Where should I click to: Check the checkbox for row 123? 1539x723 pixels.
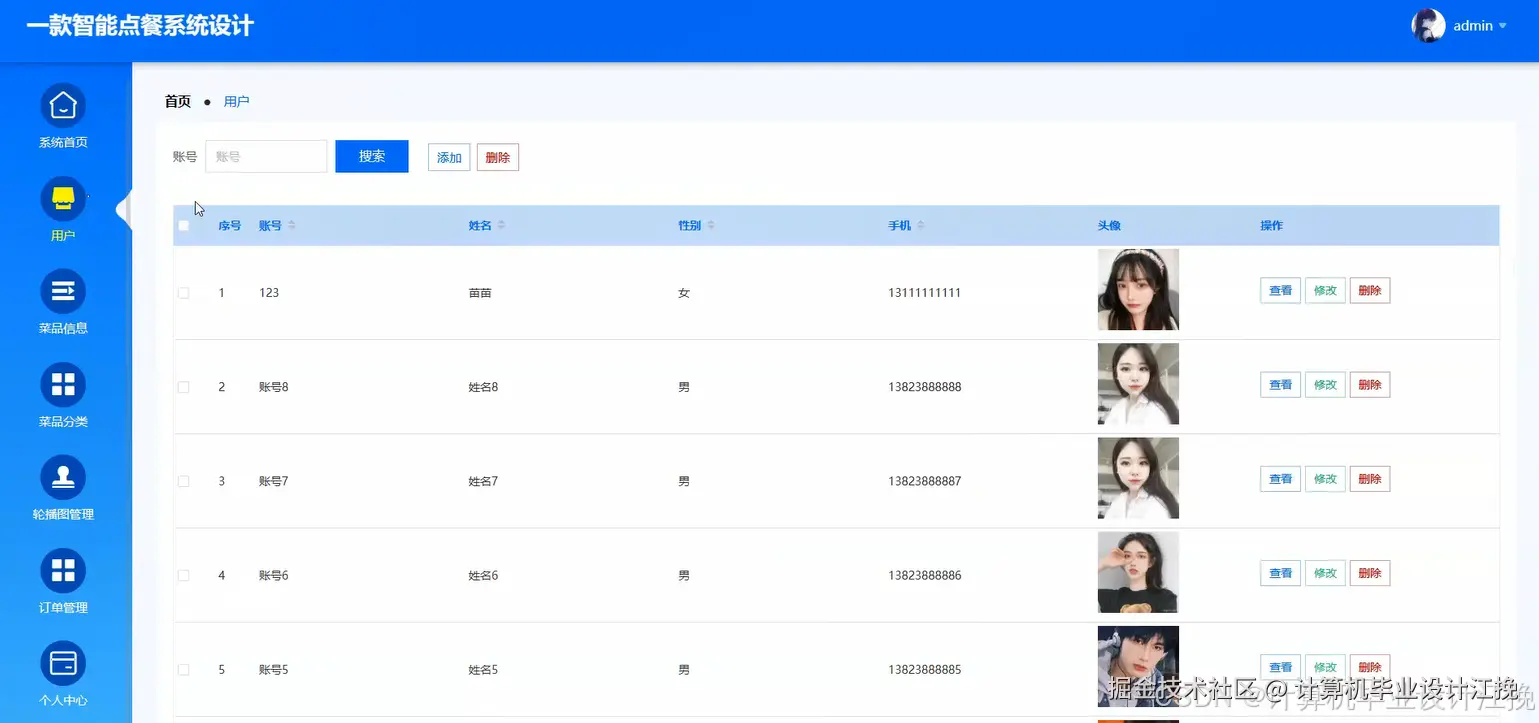pyautogui.click(x=184, y=293)
